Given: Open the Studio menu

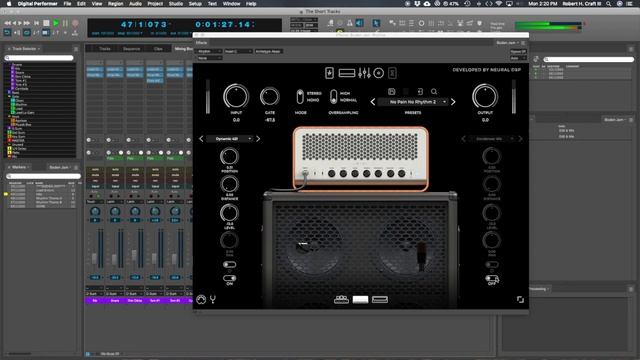Looking at the screenshot, I should [176, 4].
